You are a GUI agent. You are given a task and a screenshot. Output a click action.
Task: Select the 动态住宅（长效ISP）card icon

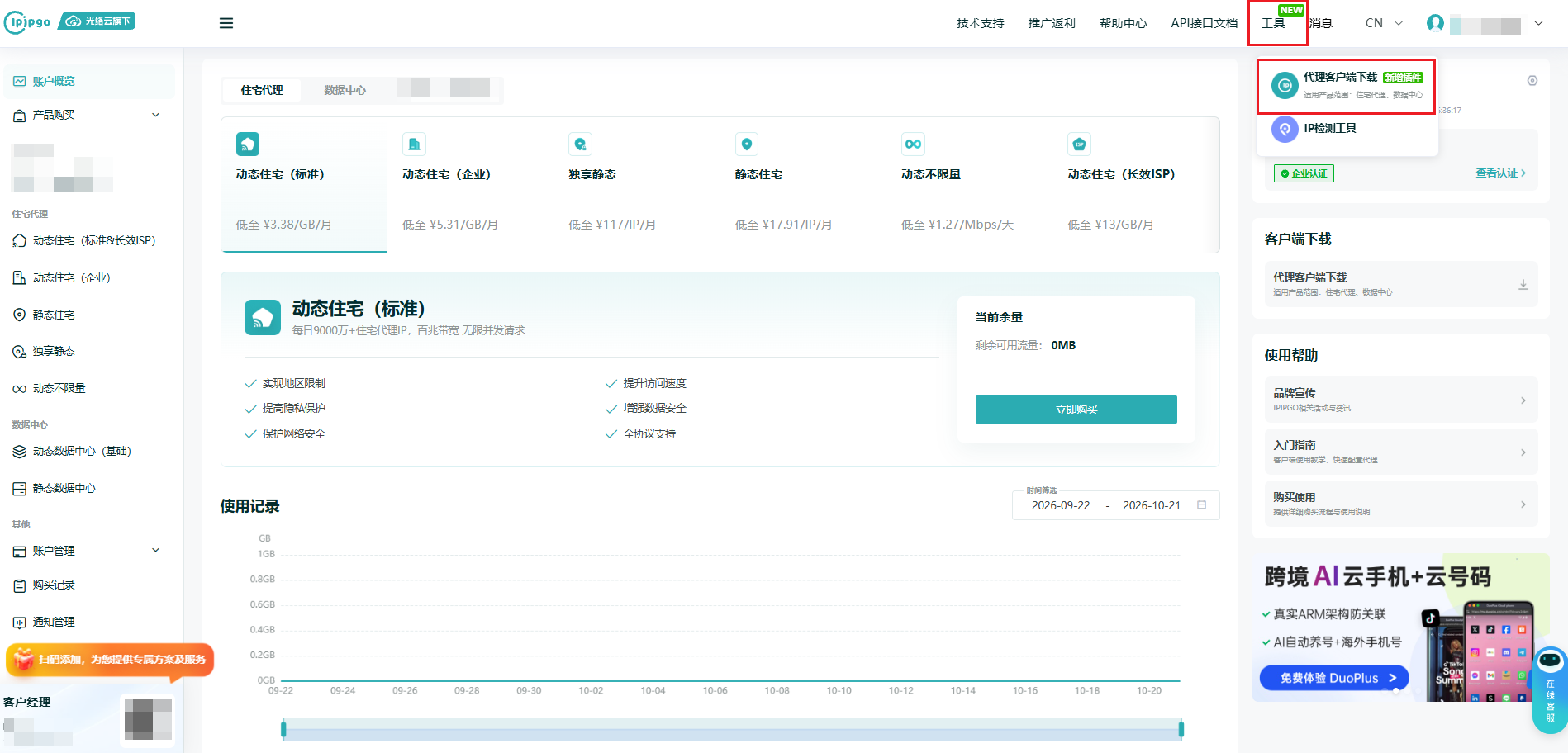(x=1079, y=144)
